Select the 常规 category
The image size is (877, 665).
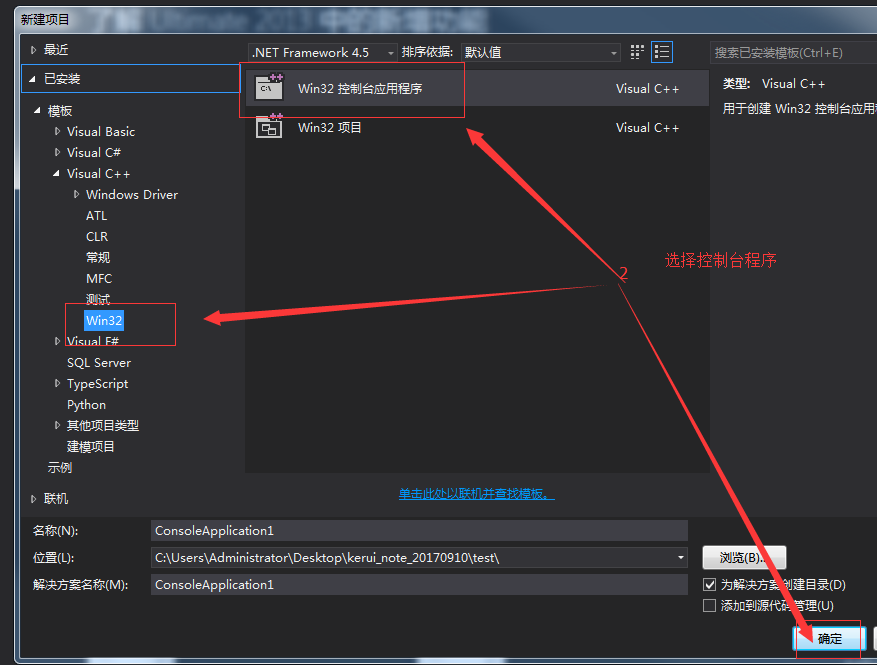pyautogui.click(x=98, y=257)
